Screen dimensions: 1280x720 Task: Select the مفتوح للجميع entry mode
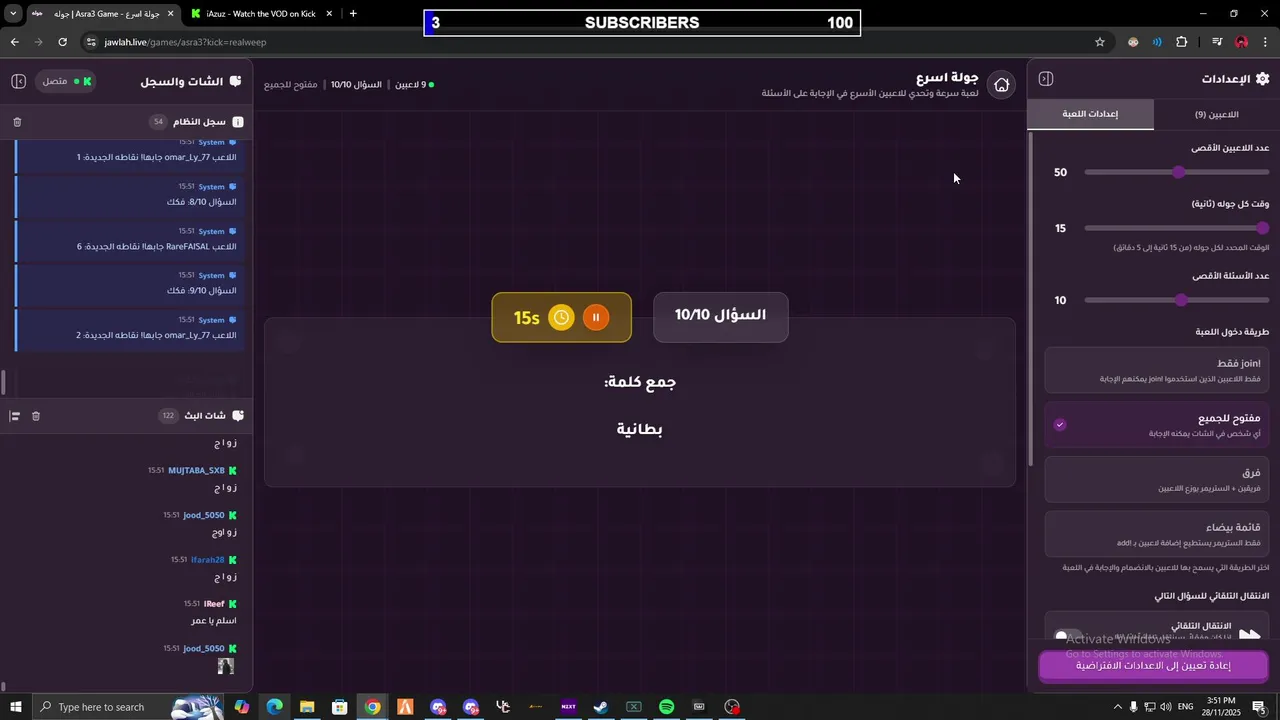(x=1157, y=425)
